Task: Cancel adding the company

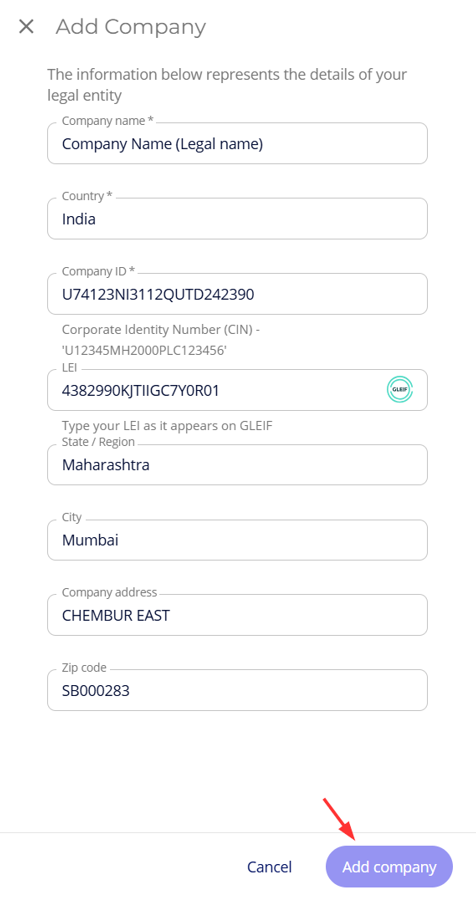Action: tap(270, 867)
